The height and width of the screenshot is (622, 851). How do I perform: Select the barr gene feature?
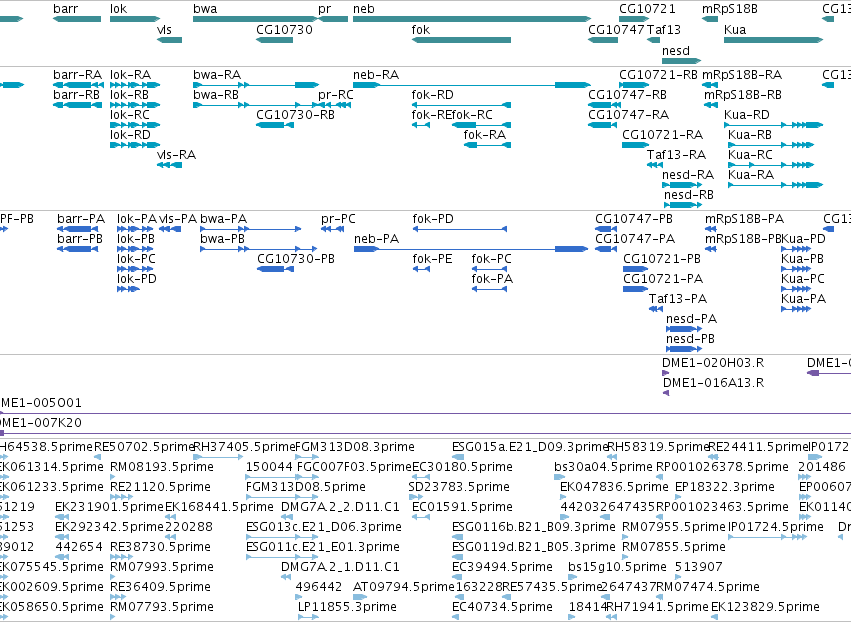tap(77, 19)
